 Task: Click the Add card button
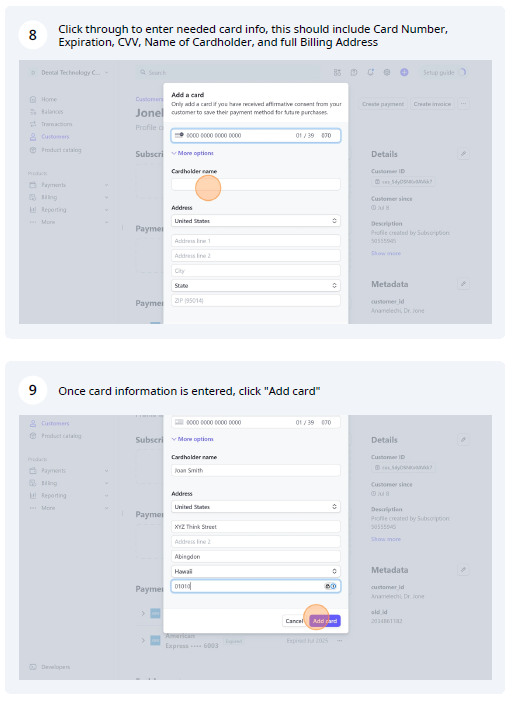(325, 621)
